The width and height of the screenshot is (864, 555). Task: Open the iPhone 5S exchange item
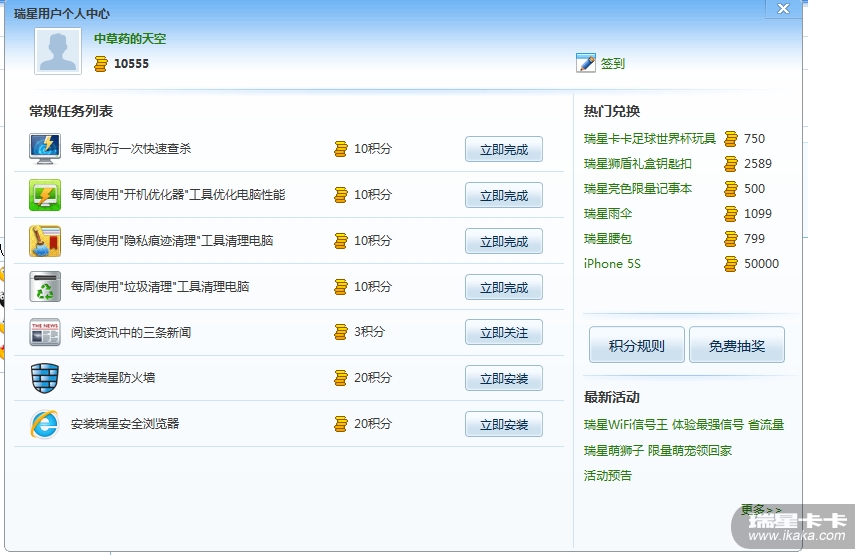coord(612,263)
